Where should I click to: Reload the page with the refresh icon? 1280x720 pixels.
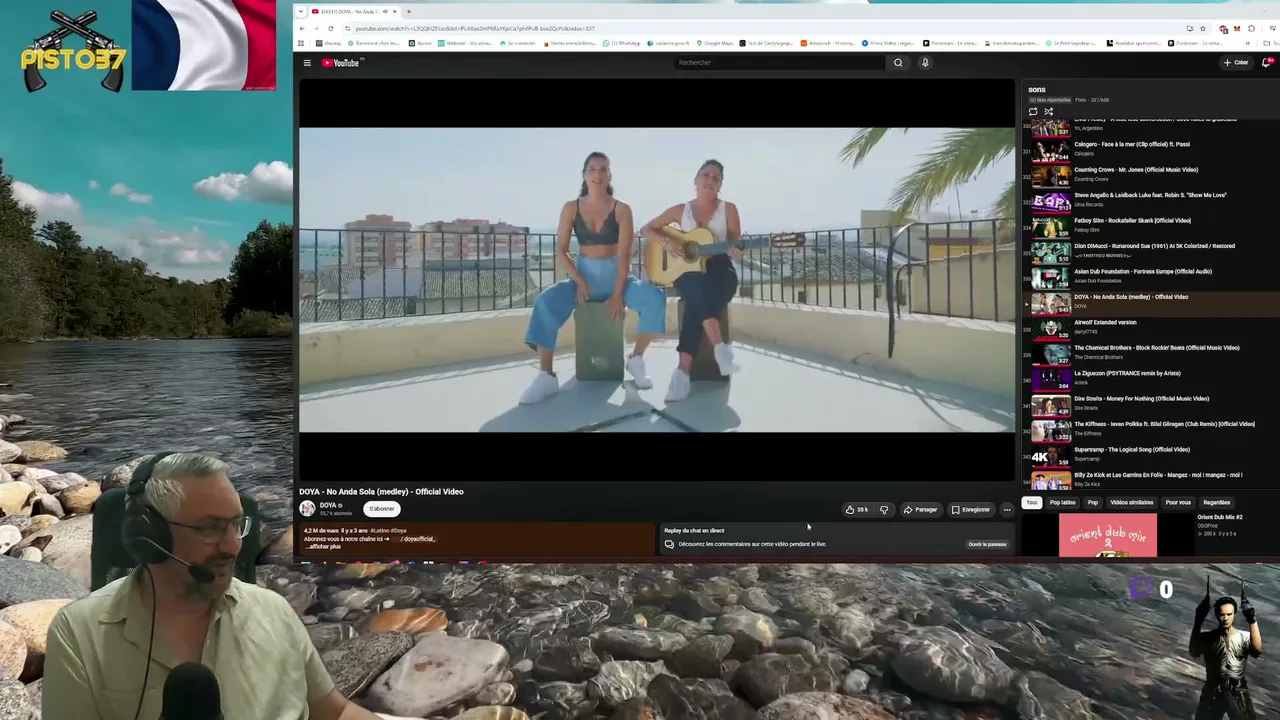(x=330, y=28)
